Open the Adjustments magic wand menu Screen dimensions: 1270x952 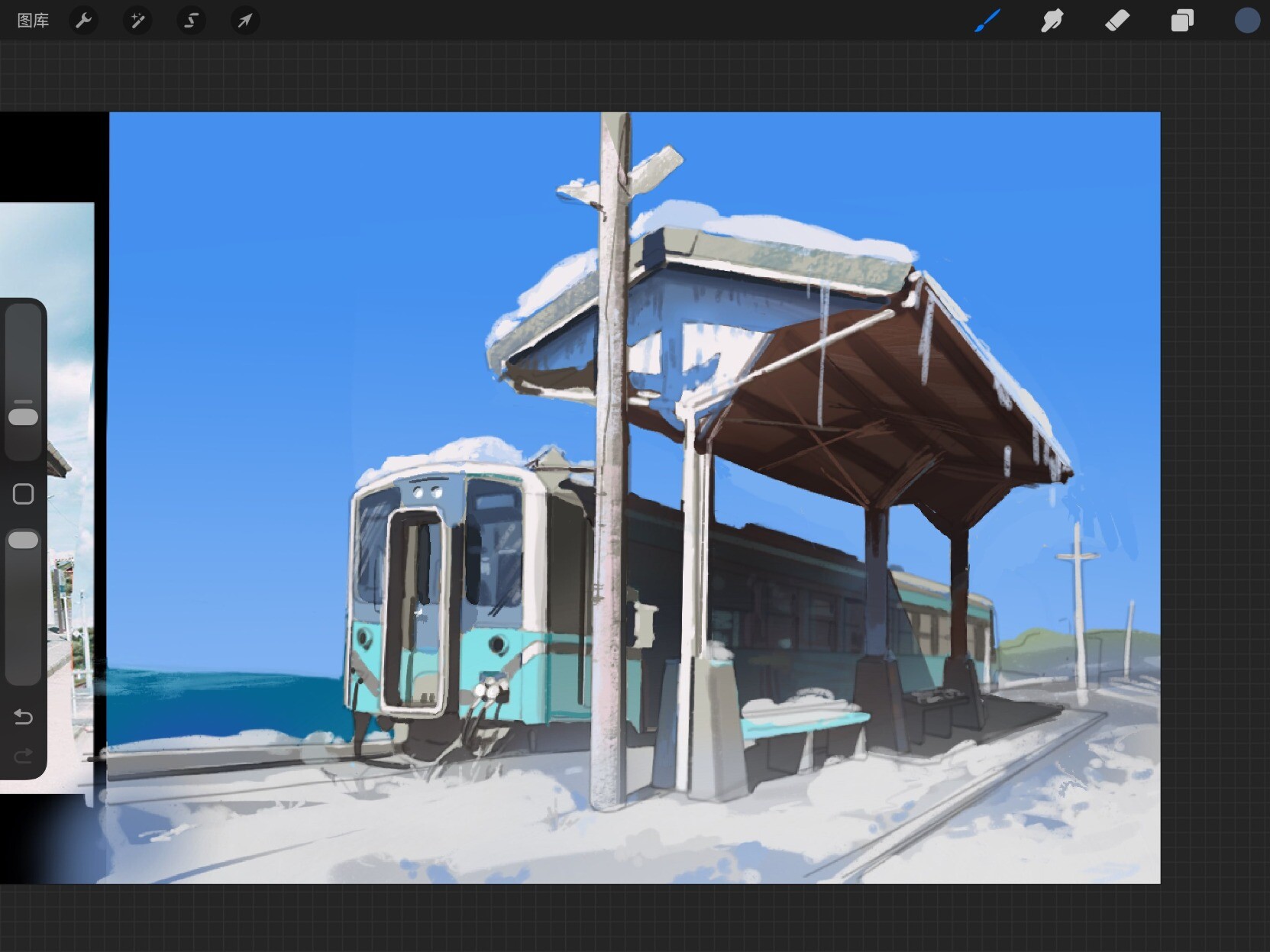137,21
